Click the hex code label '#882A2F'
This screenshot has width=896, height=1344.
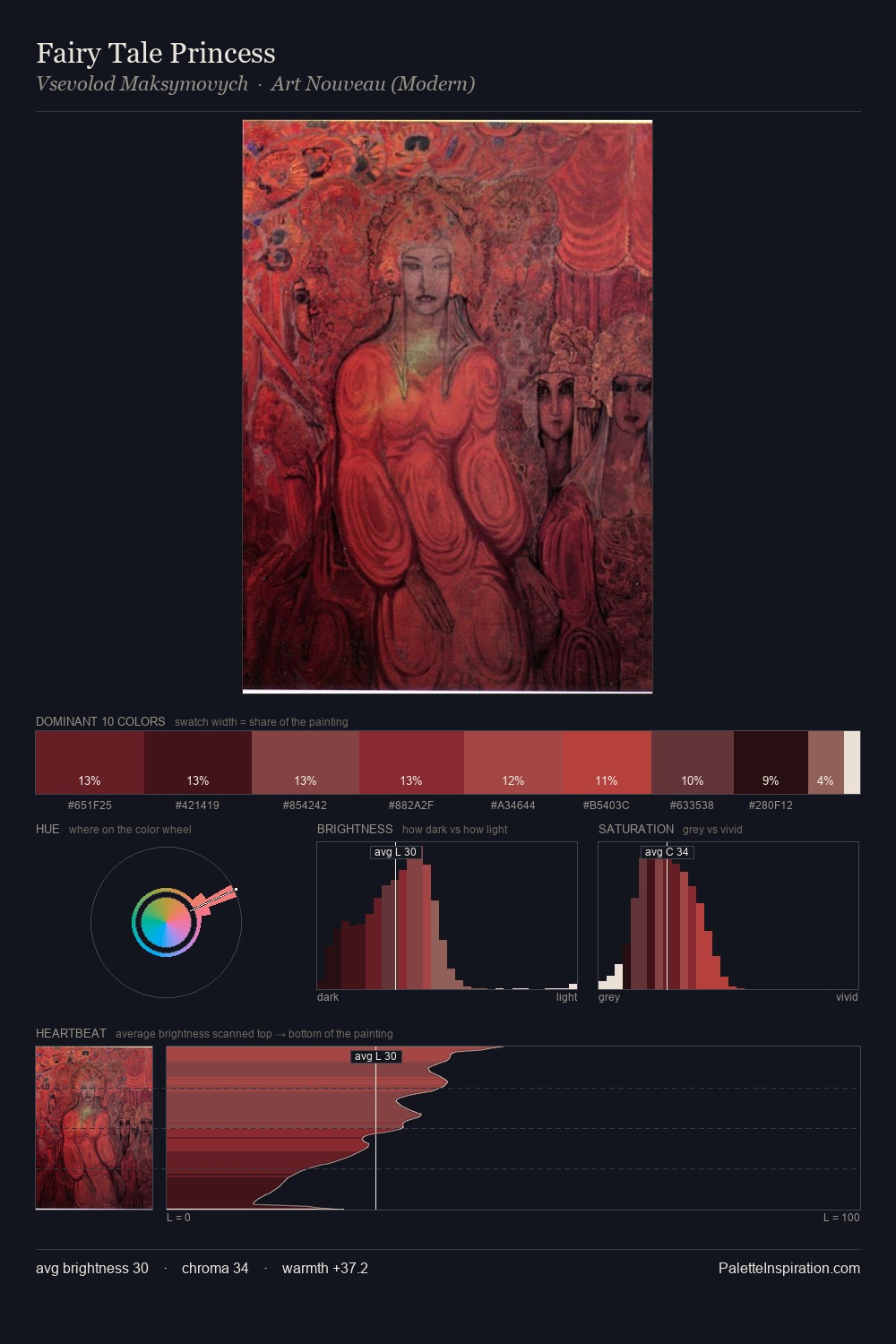411,805
